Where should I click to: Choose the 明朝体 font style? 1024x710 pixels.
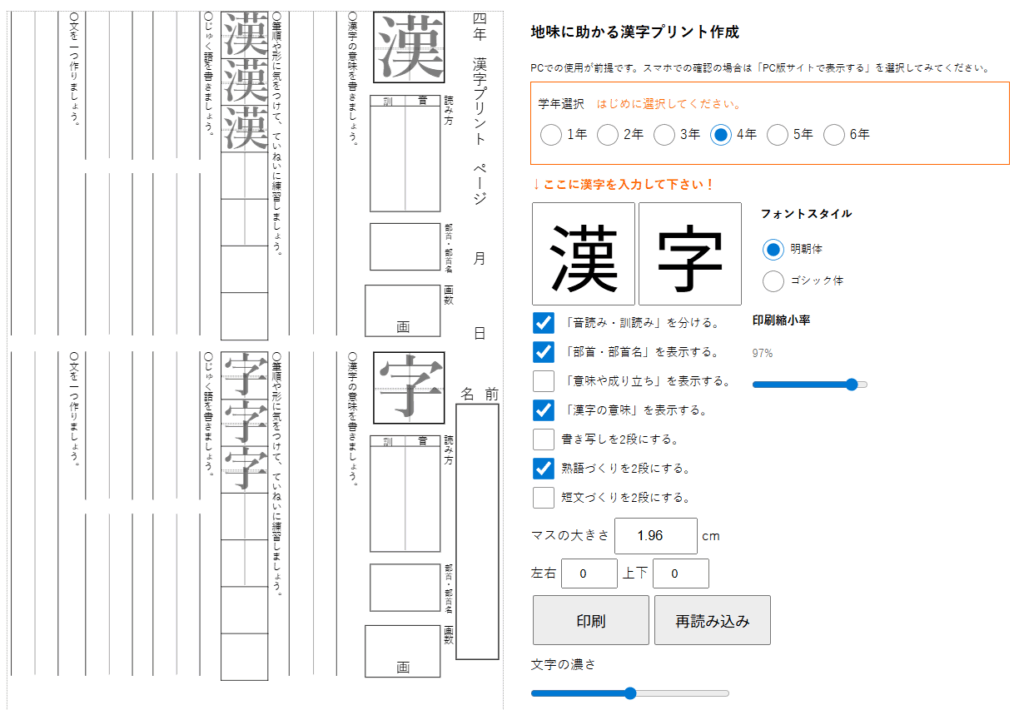pyautogui.click(x=773, y=249)
